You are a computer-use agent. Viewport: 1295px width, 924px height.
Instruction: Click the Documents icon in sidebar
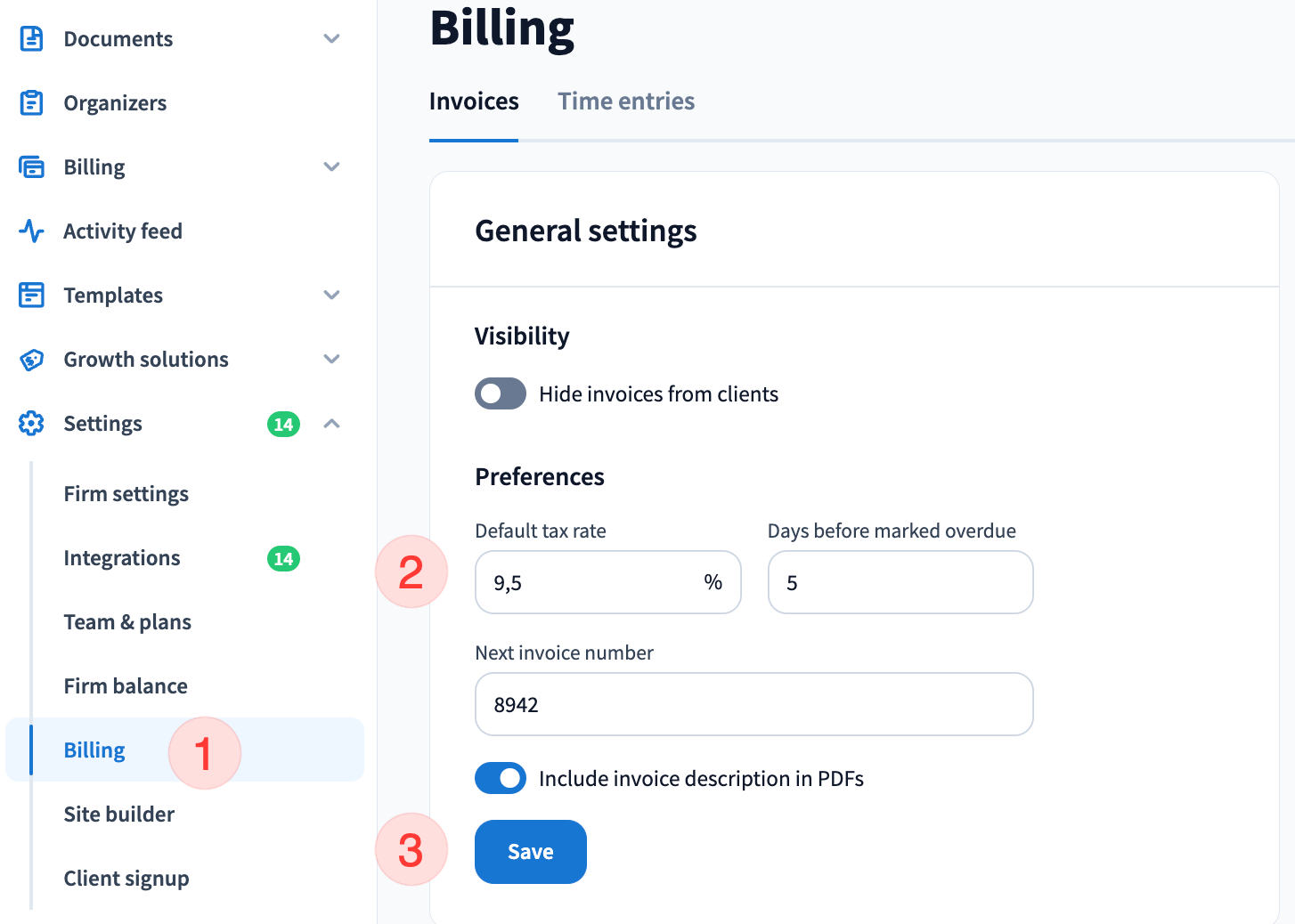[32, 39]
